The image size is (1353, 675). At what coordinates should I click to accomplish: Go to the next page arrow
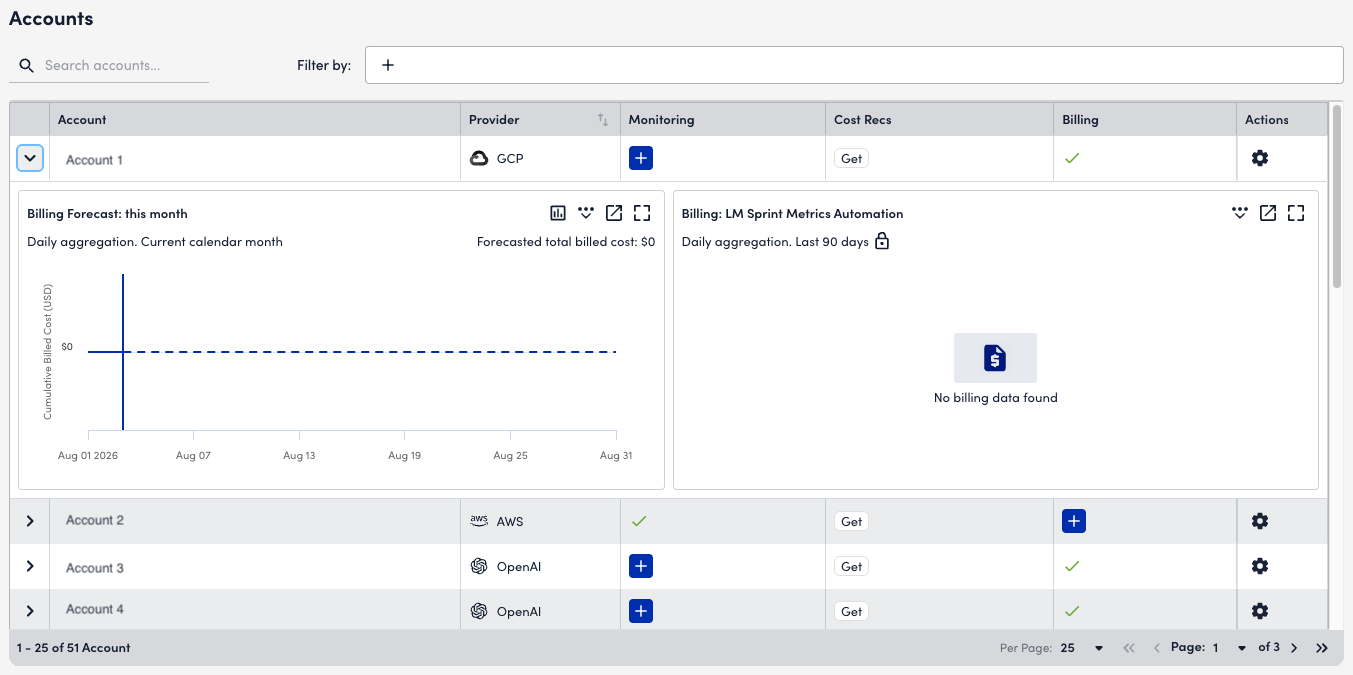tap(1294, 648)
